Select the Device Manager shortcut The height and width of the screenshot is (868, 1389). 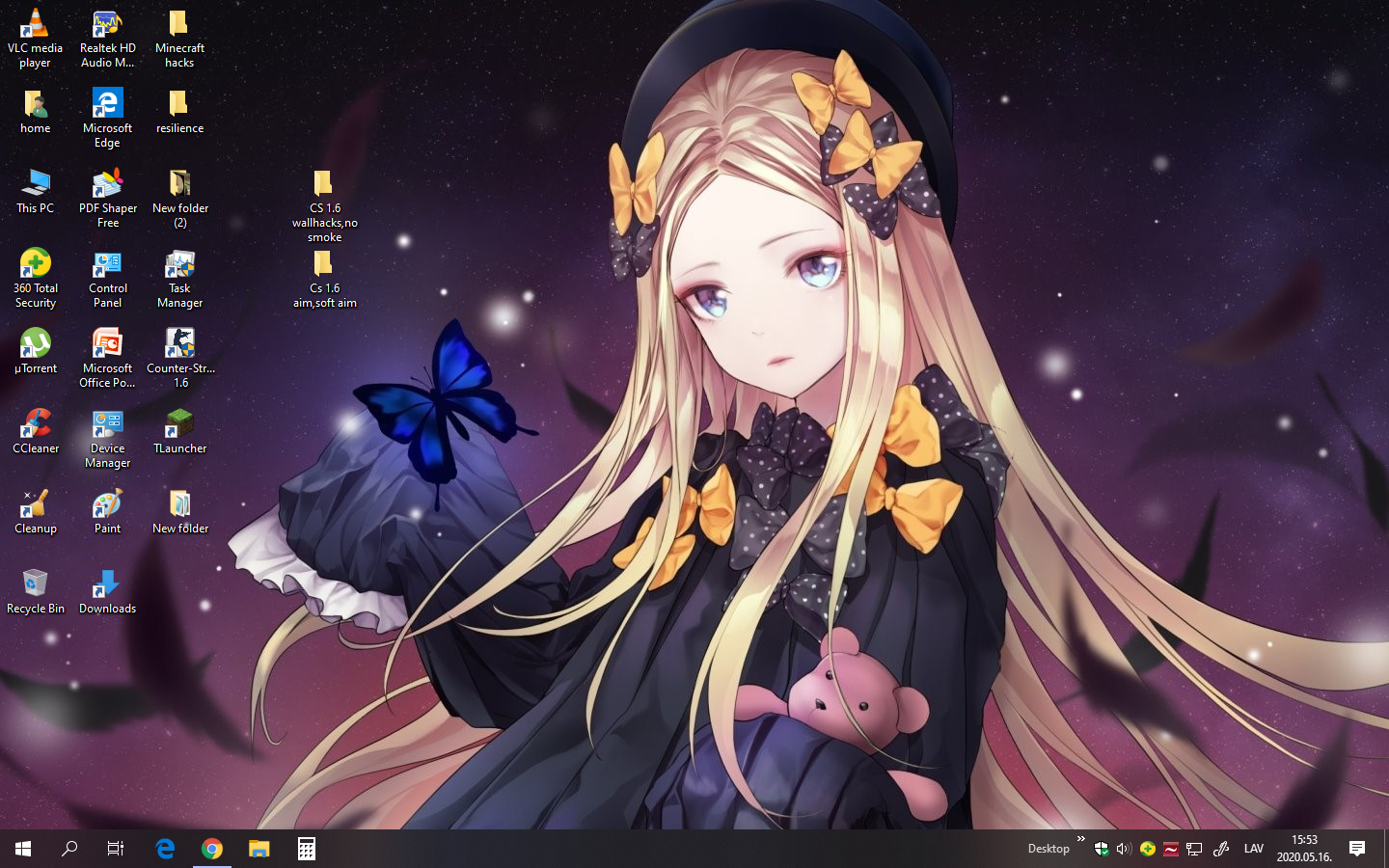pos(107,439)
